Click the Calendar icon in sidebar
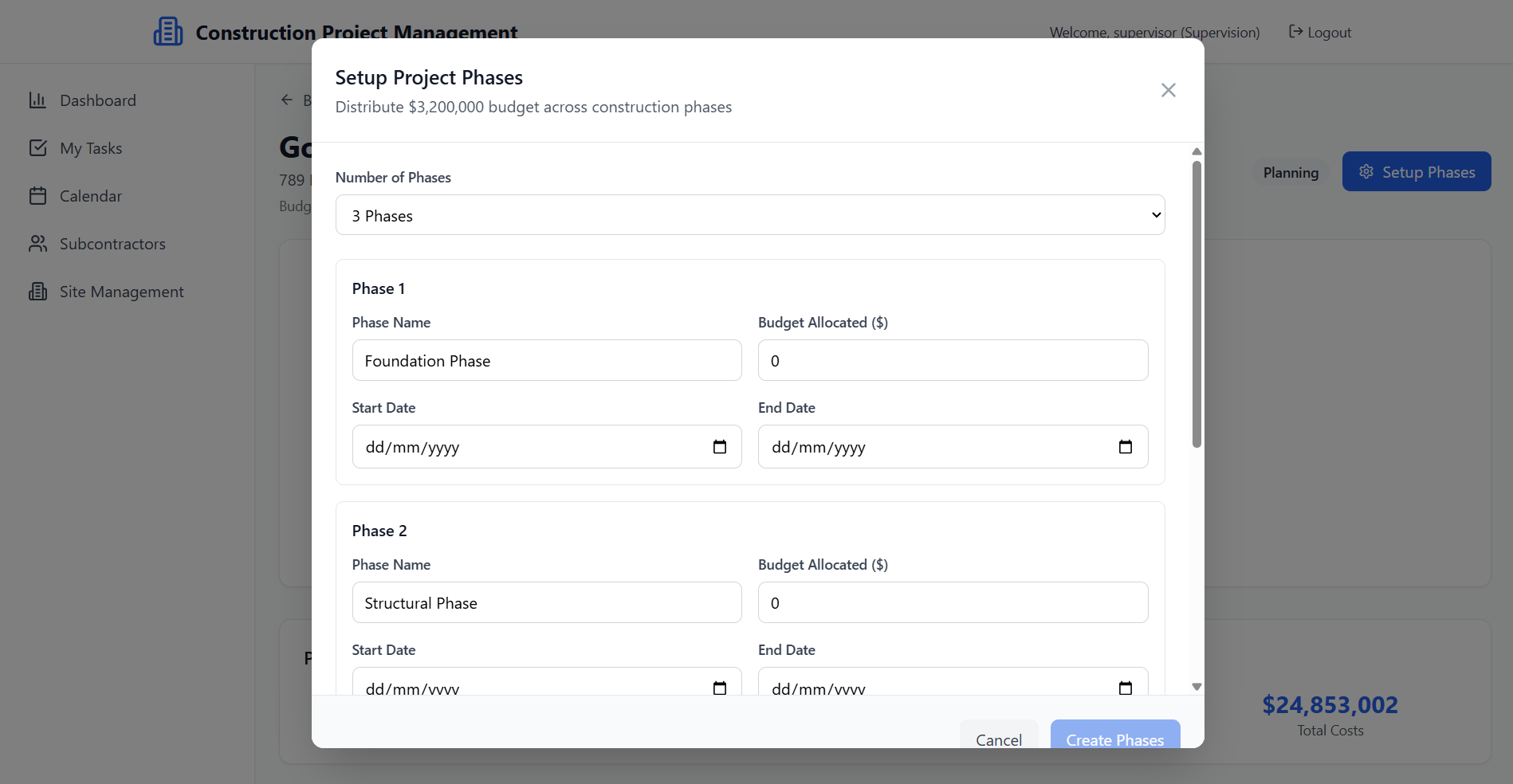 [37, 196]
